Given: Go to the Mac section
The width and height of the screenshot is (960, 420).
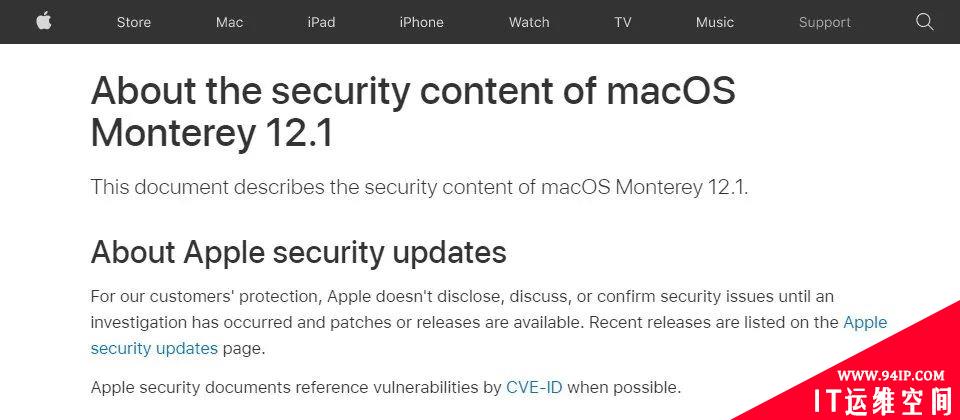Looking at the screenshot, I should click(x=230, y=22).
